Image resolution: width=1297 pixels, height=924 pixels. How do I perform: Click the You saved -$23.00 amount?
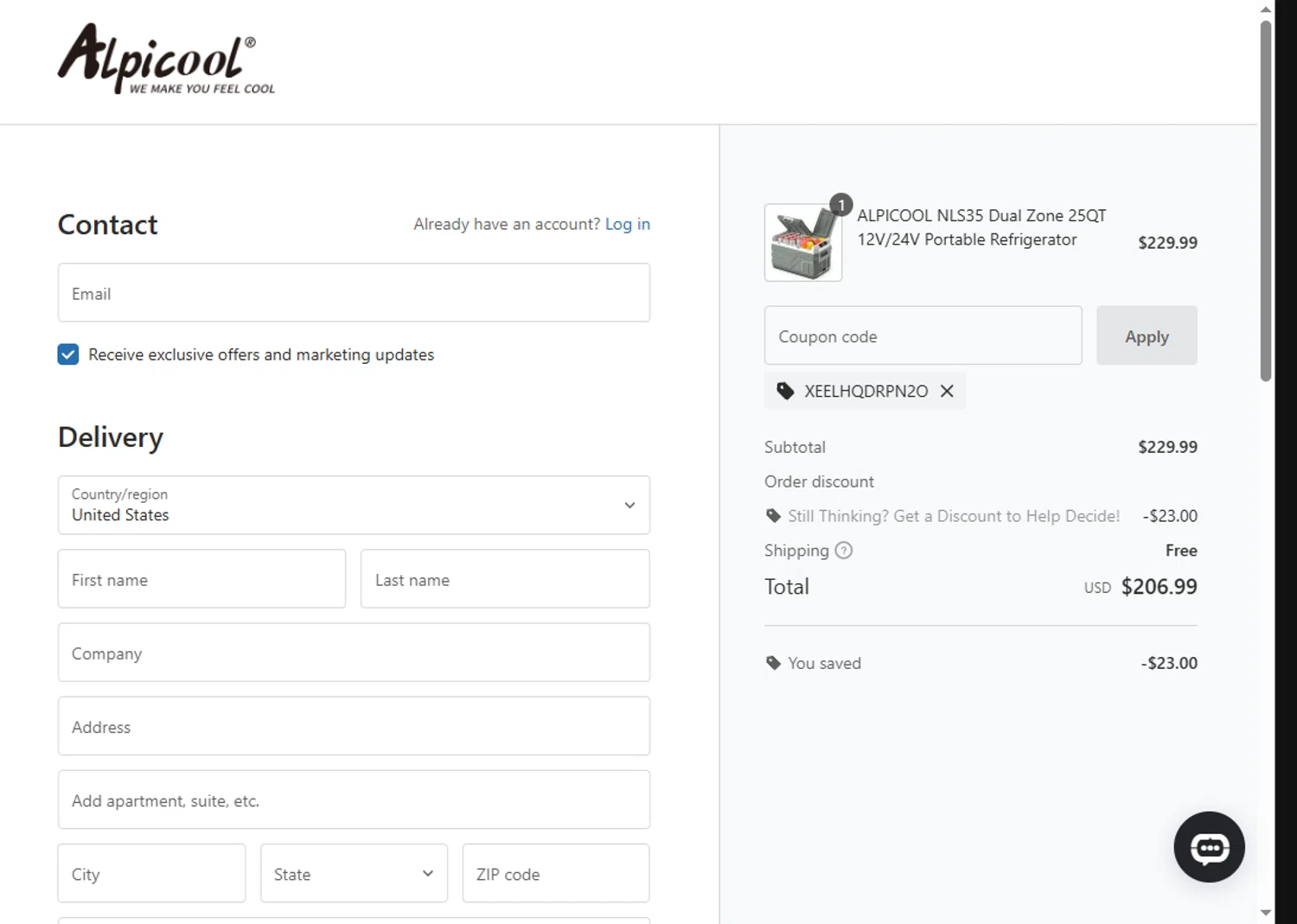point(1169,663)
